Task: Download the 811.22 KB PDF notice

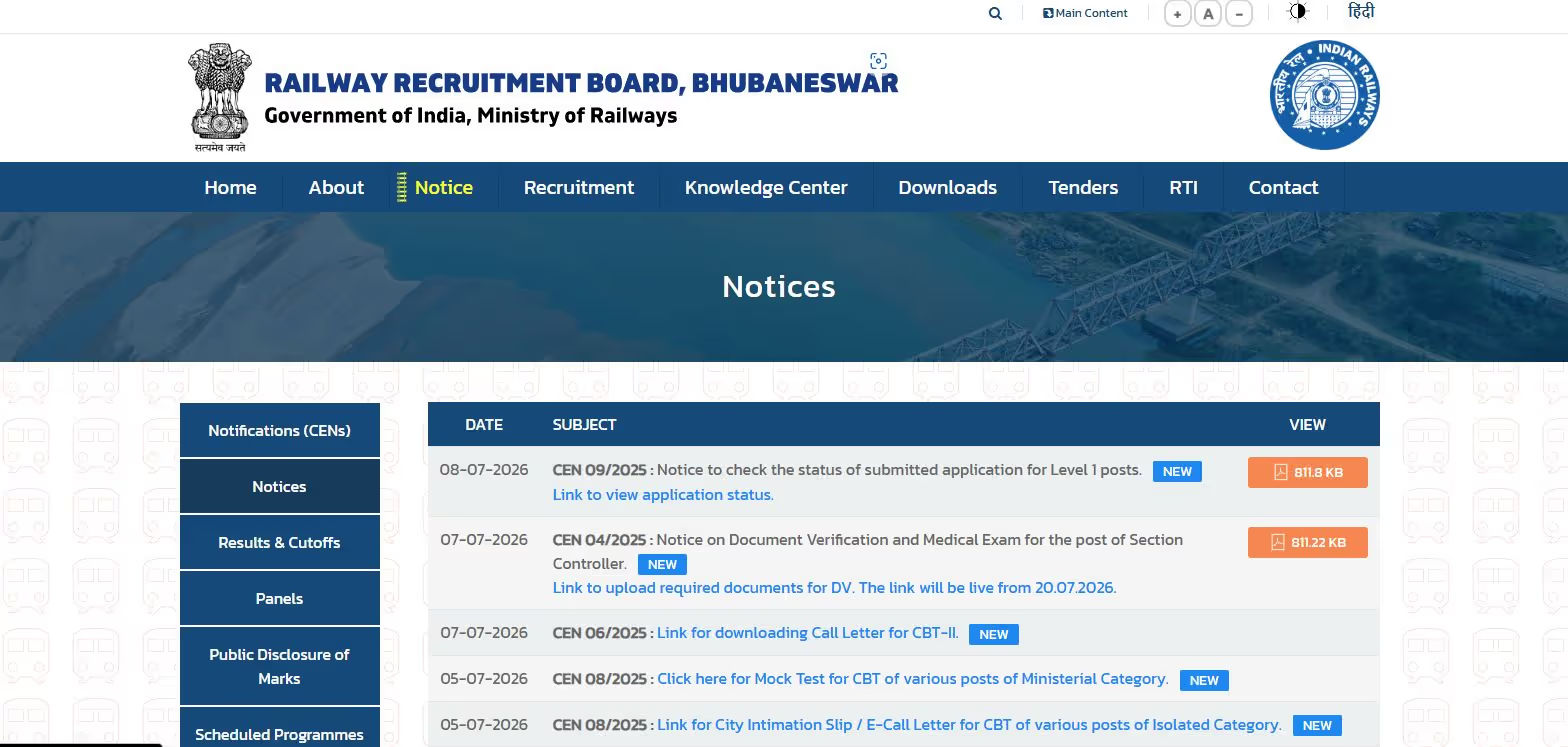Action: 1307,542
